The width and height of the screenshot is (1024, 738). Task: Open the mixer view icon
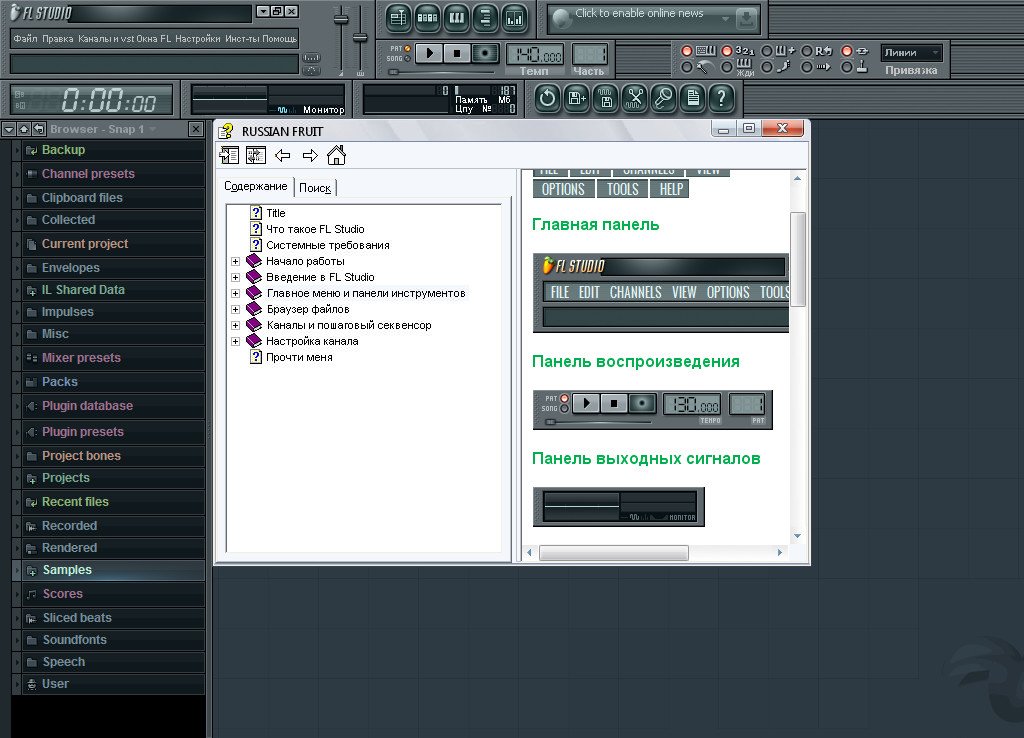(514, 17)
